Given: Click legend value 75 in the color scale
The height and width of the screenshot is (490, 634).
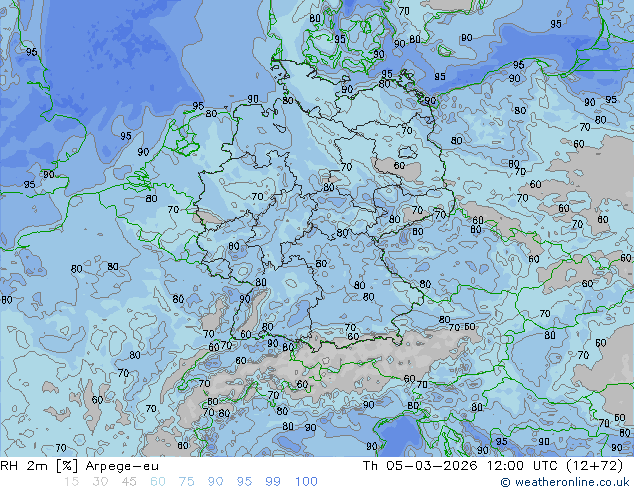Looking at the screenshot, I should tap(186, 482).
